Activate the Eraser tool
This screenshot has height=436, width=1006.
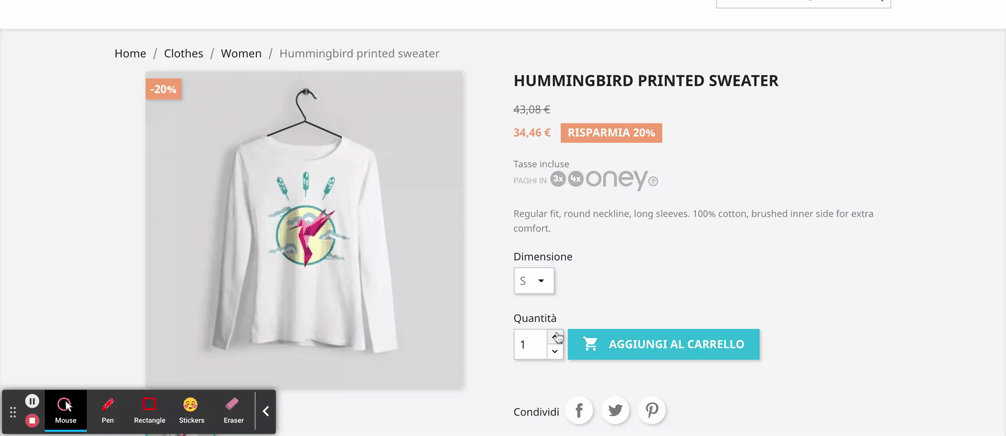click(x=233, y=410)
